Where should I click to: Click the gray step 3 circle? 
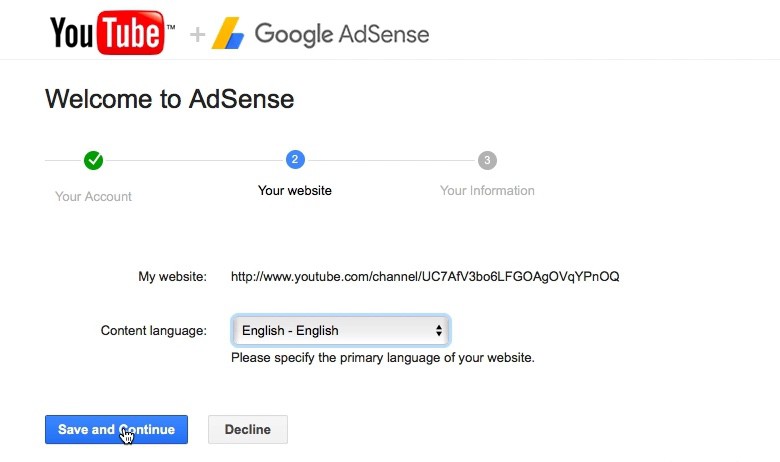pos(487,160)
